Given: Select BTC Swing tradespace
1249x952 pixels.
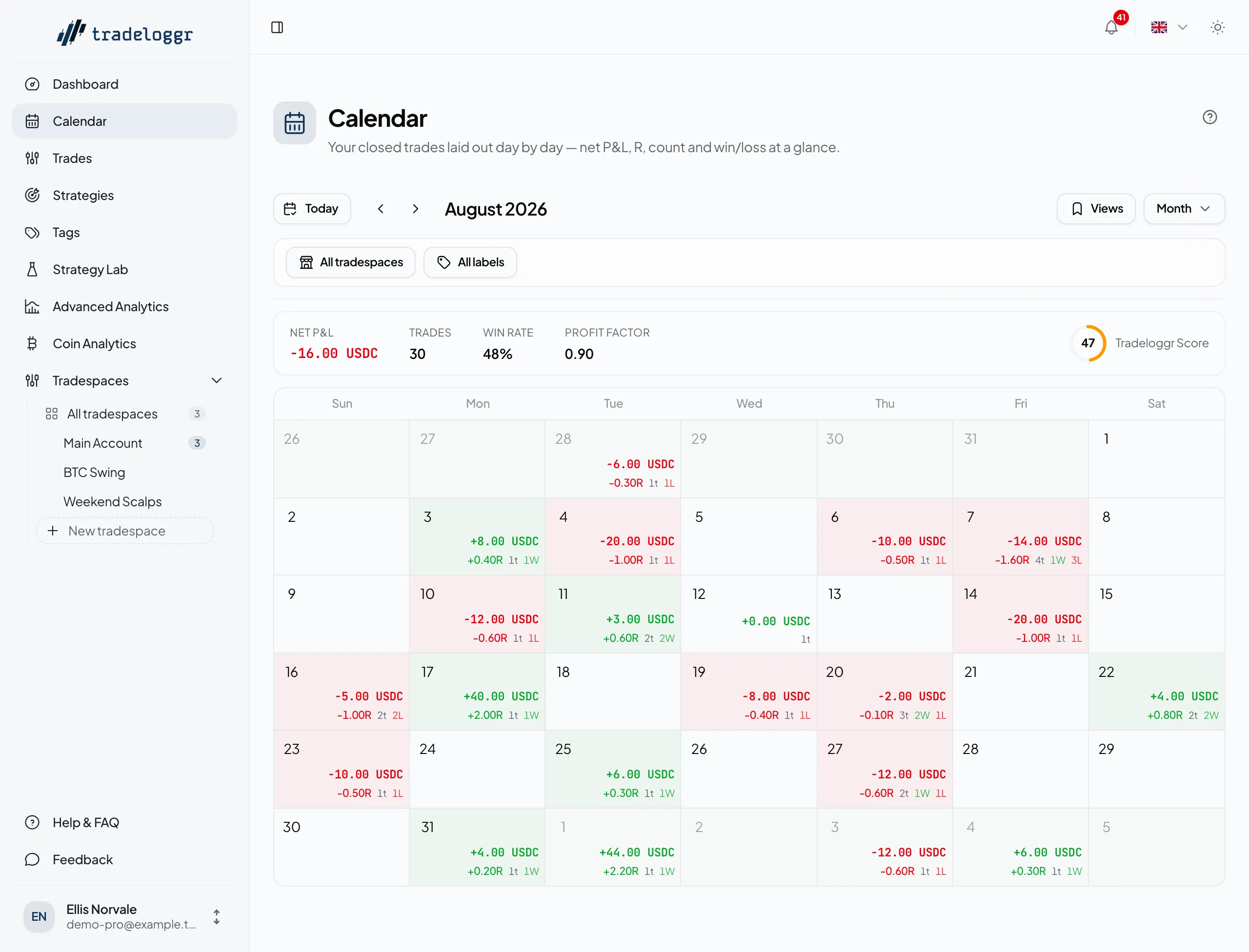Looking at the screenshot, I should pyautogui.click(x=125, y=473).
